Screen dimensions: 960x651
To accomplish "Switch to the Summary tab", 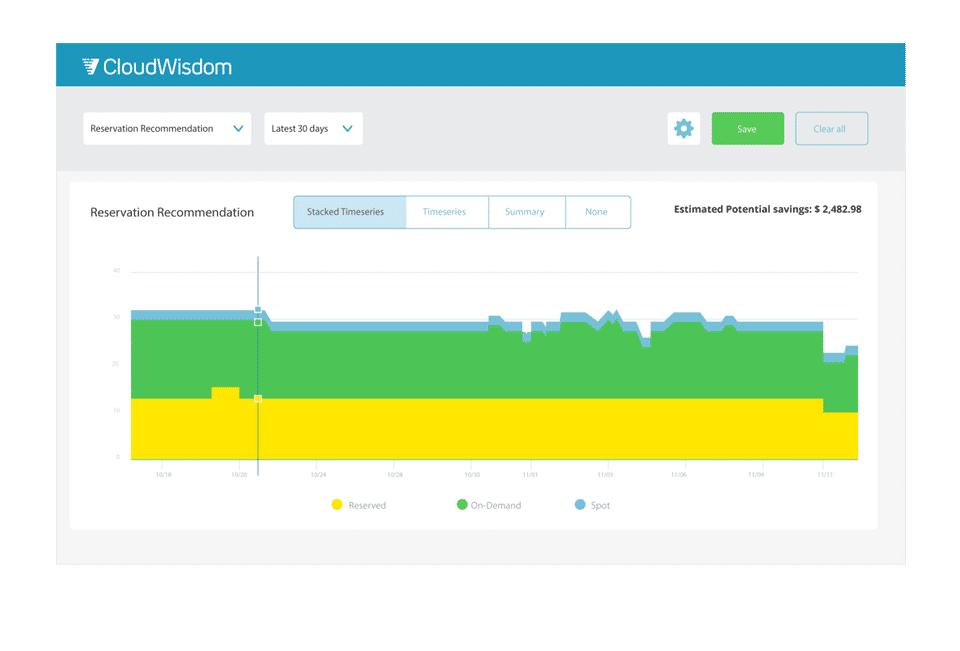I will coord(527,212).
